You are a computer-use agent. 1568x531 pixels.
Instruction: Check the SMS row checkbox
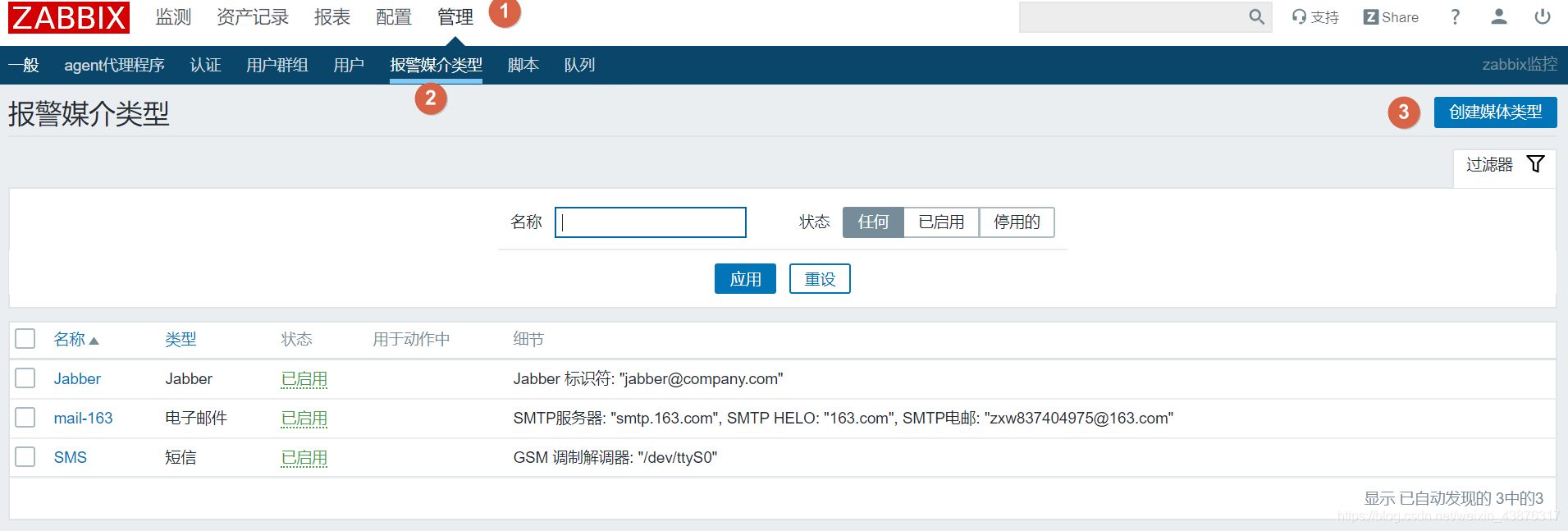click(25, 457)
